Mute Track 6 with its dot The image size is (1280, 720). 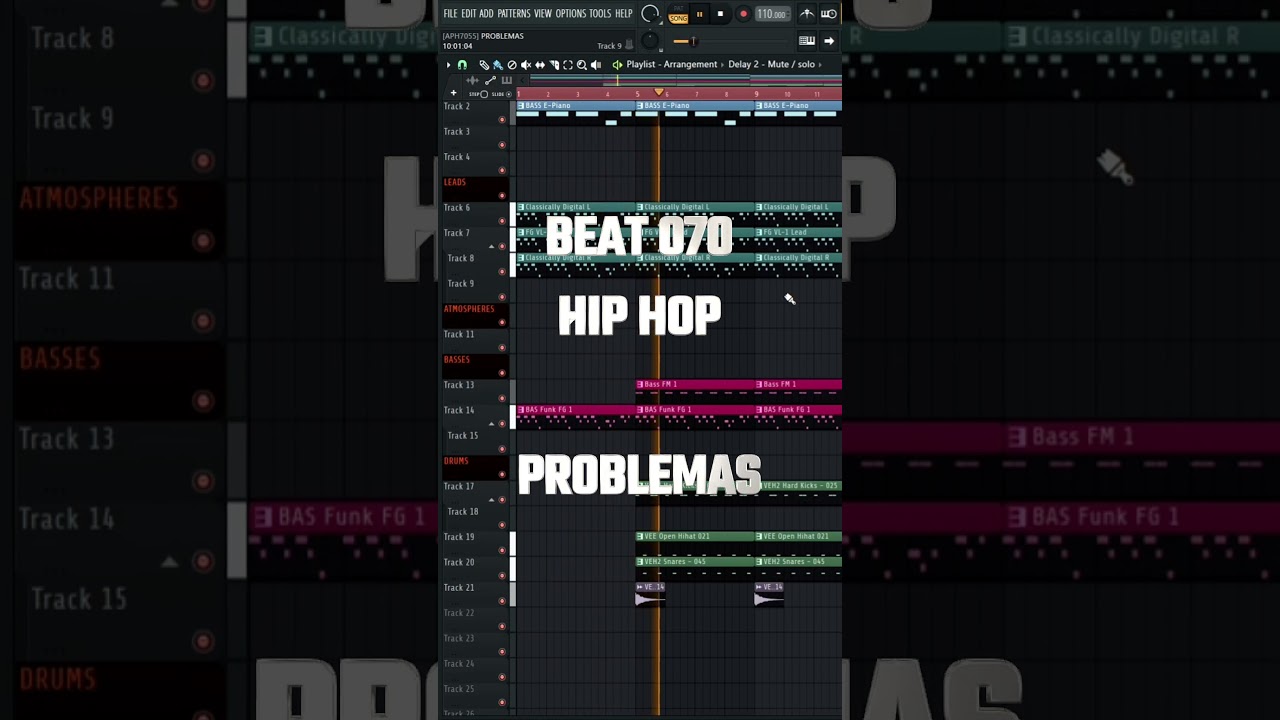(502, 221)
